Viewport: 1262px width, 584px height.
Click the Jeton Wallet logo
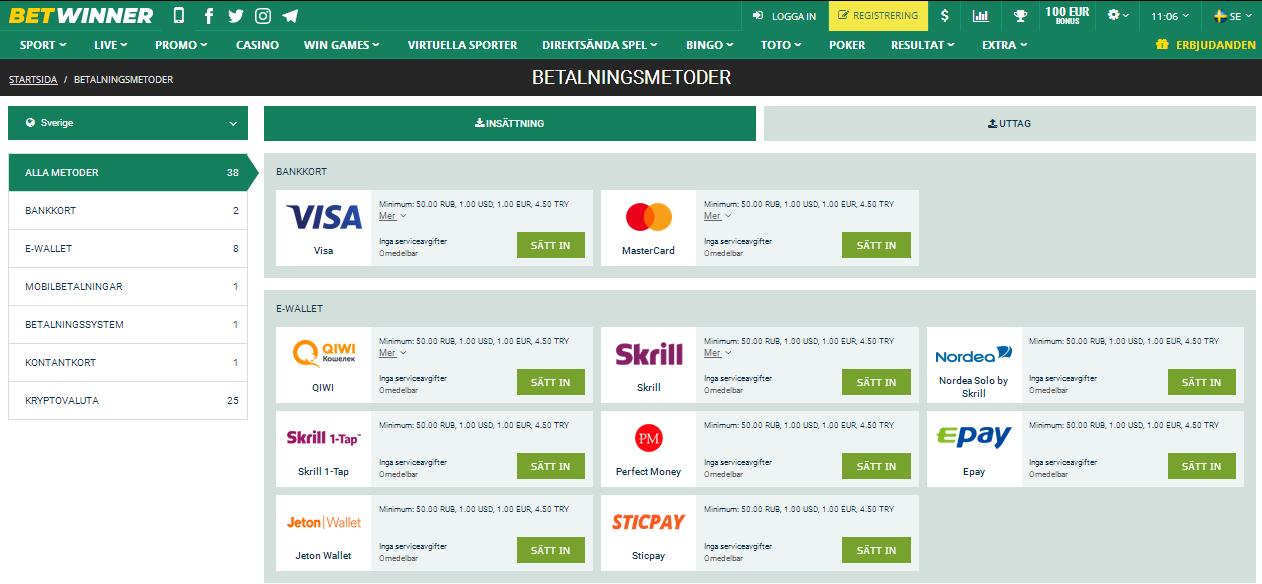pyautogui.click(x=323, y=522)
